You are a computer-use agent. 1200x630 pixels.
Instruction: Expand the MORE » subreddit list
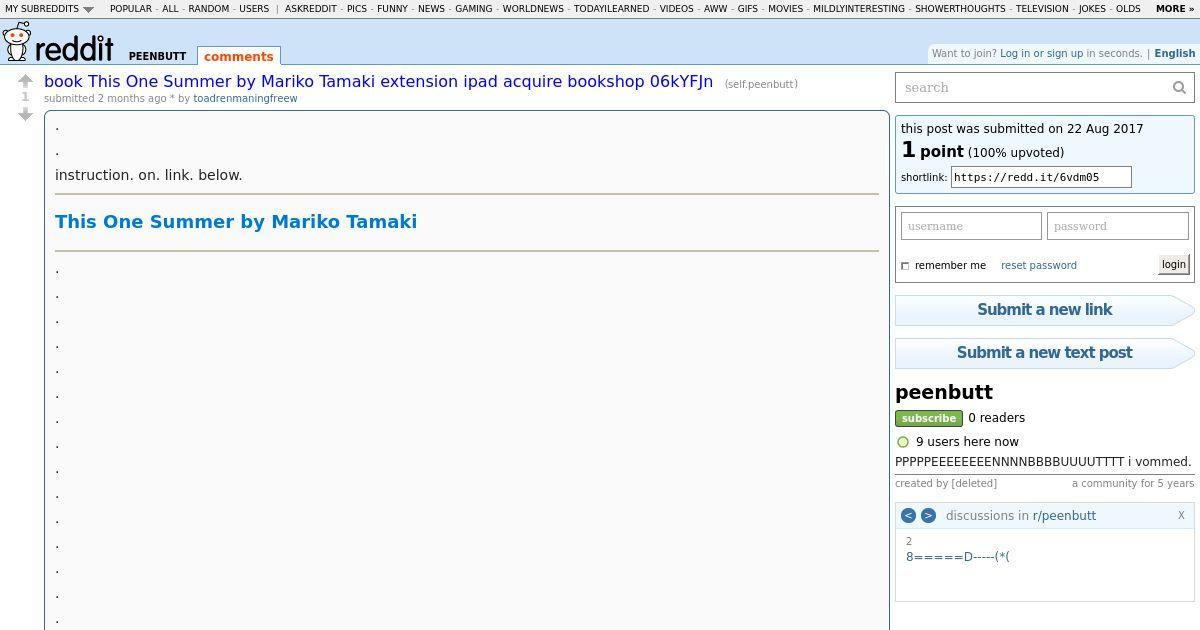point(1175,9)
